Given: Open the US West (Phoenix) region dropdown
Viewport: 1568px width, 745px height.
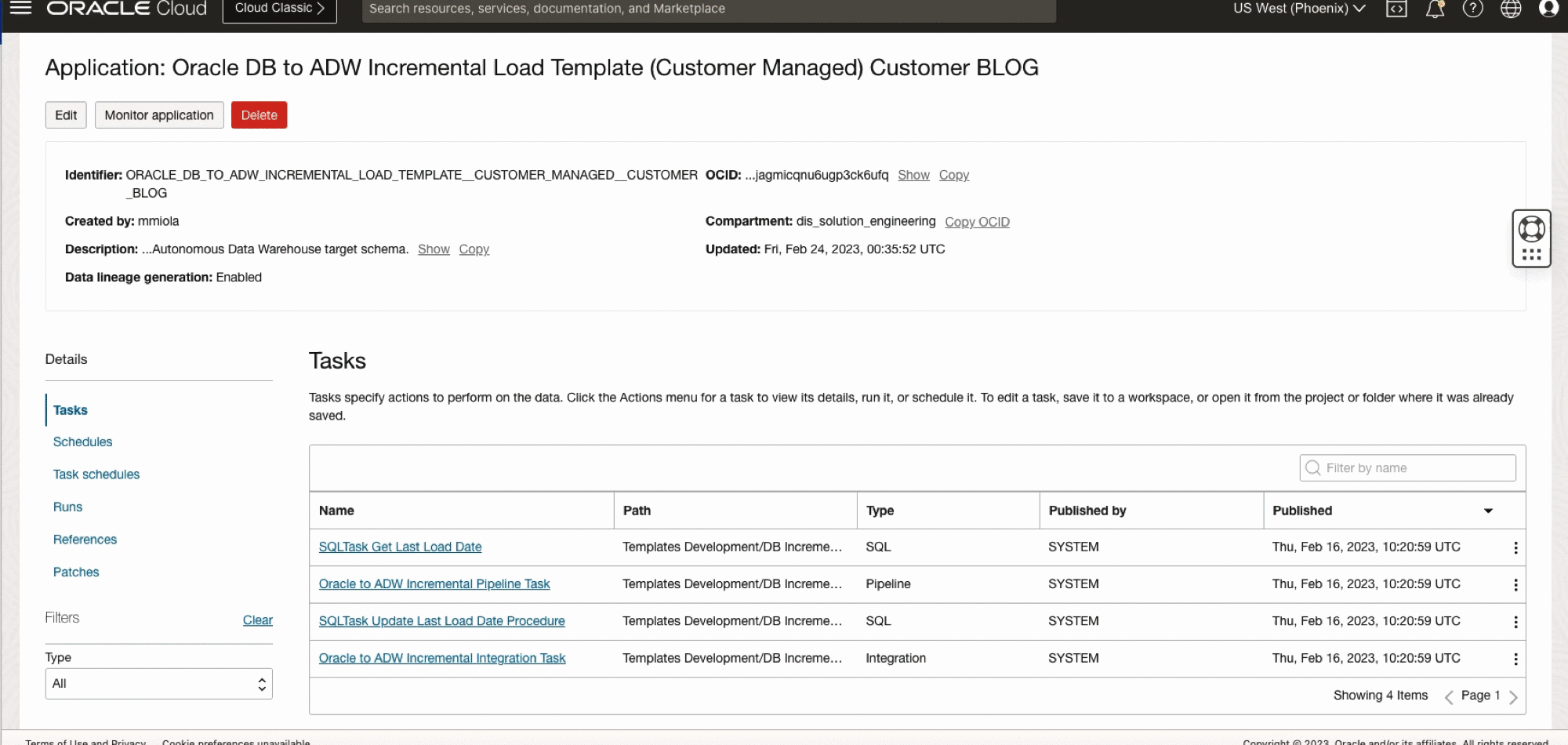Looking at the screenshot, I should tap(1298, 9).
